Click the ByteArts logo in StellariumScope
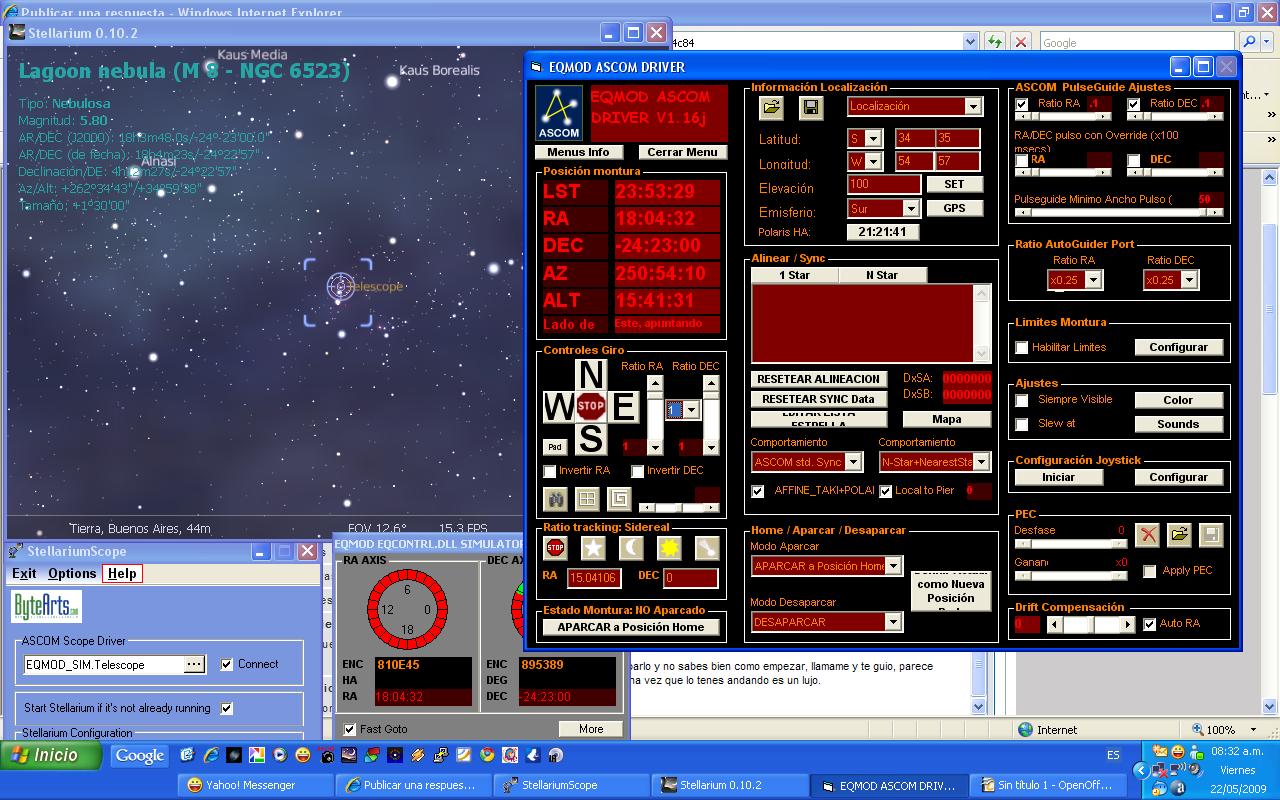 47,606
